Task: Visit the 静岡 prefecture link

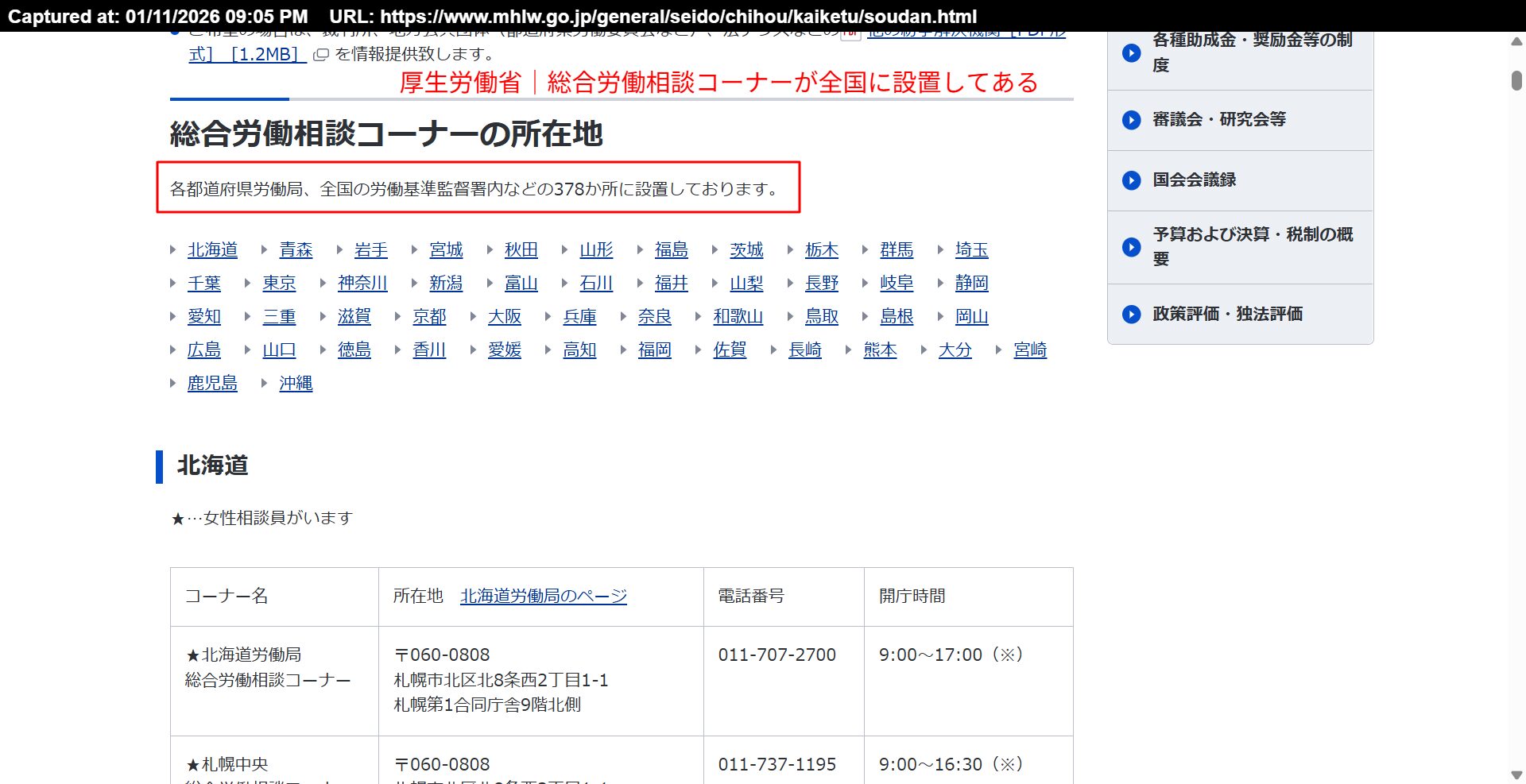Action: 971,284
